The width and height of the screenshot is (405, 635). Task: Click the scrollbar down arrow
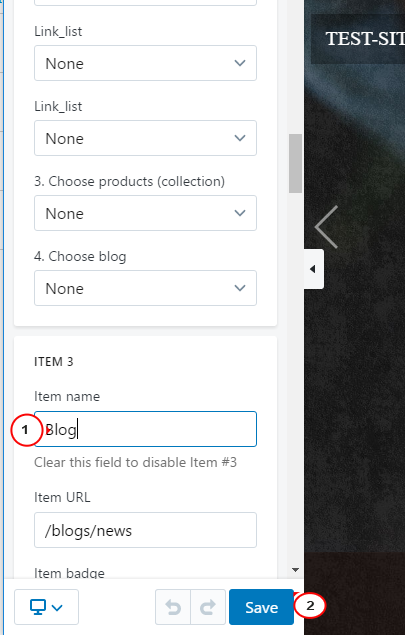point(295,570)
